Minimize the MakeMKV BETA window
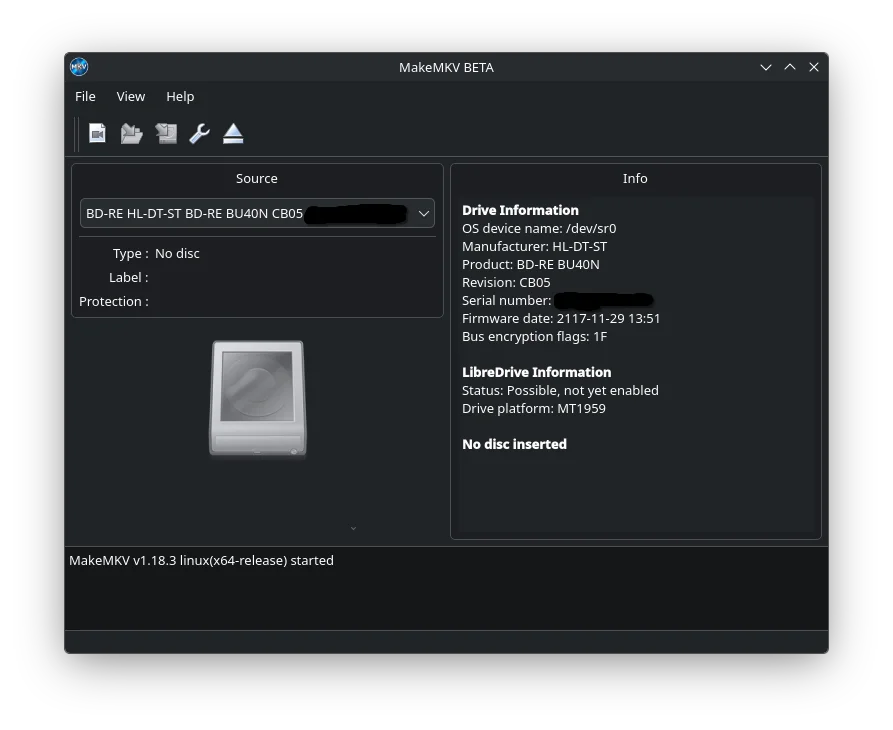This screenshot has width=893, height=730. click(766, 67)
